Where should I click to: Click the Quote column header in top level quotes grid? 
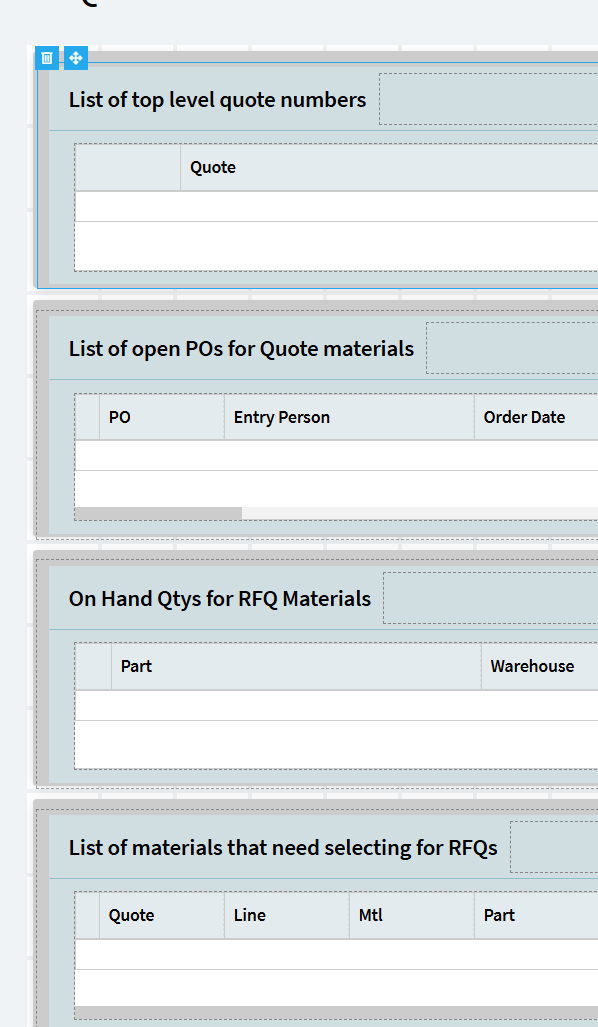389,167
